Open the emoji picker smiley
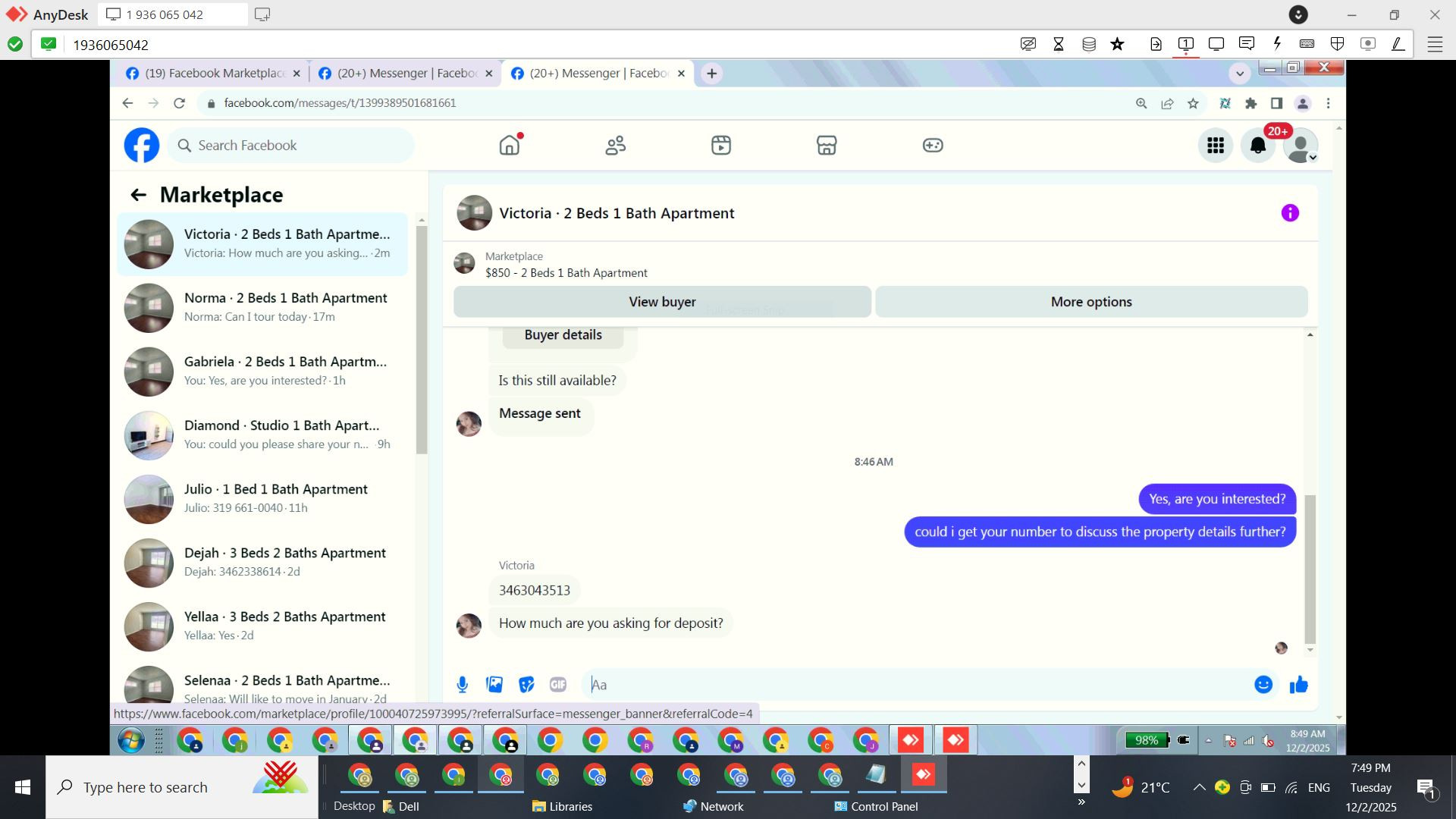The height and width of the screenshot is (819, 1456). pos(1263,685)
